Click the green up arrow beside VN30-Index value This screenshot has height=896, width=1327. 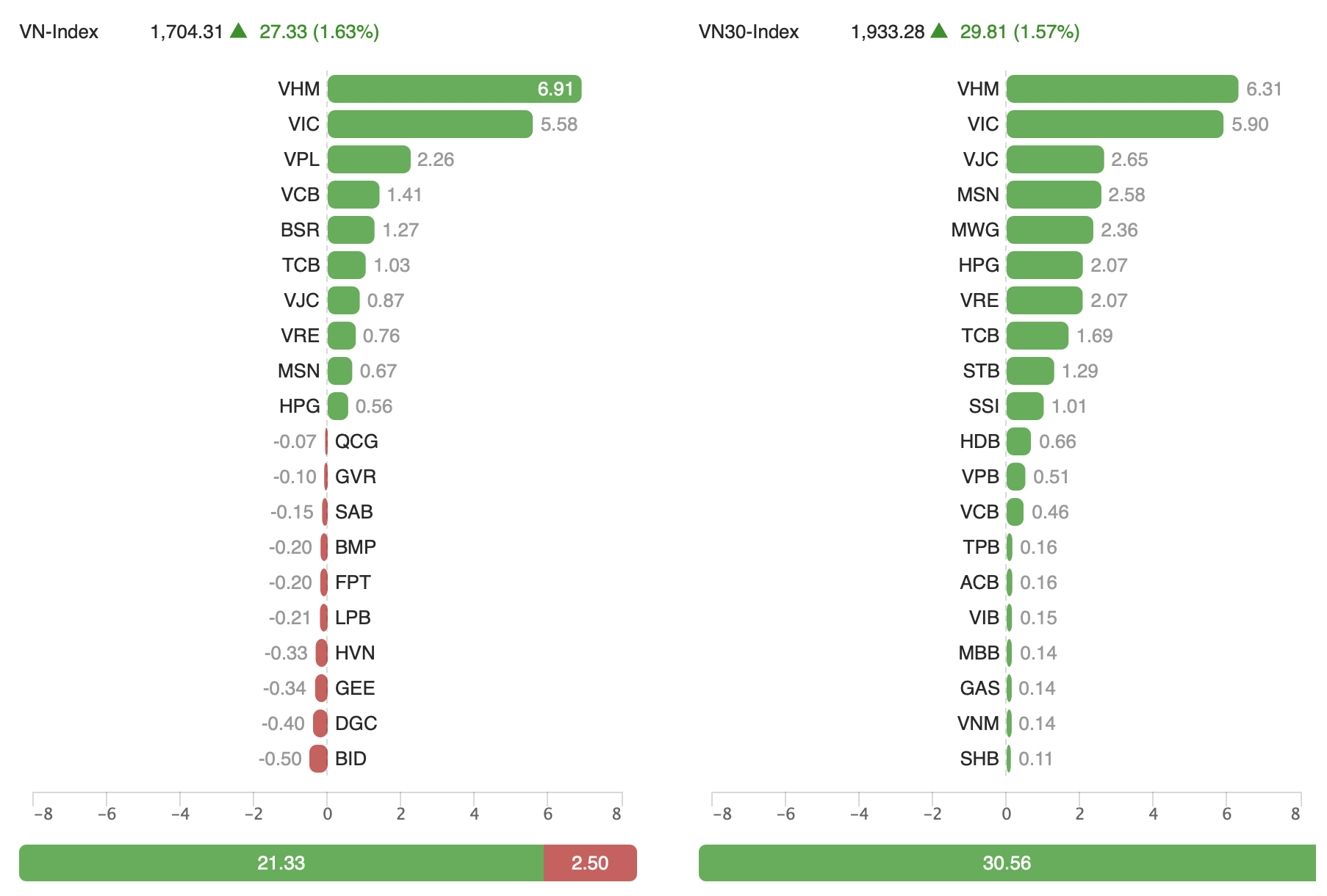939,31
